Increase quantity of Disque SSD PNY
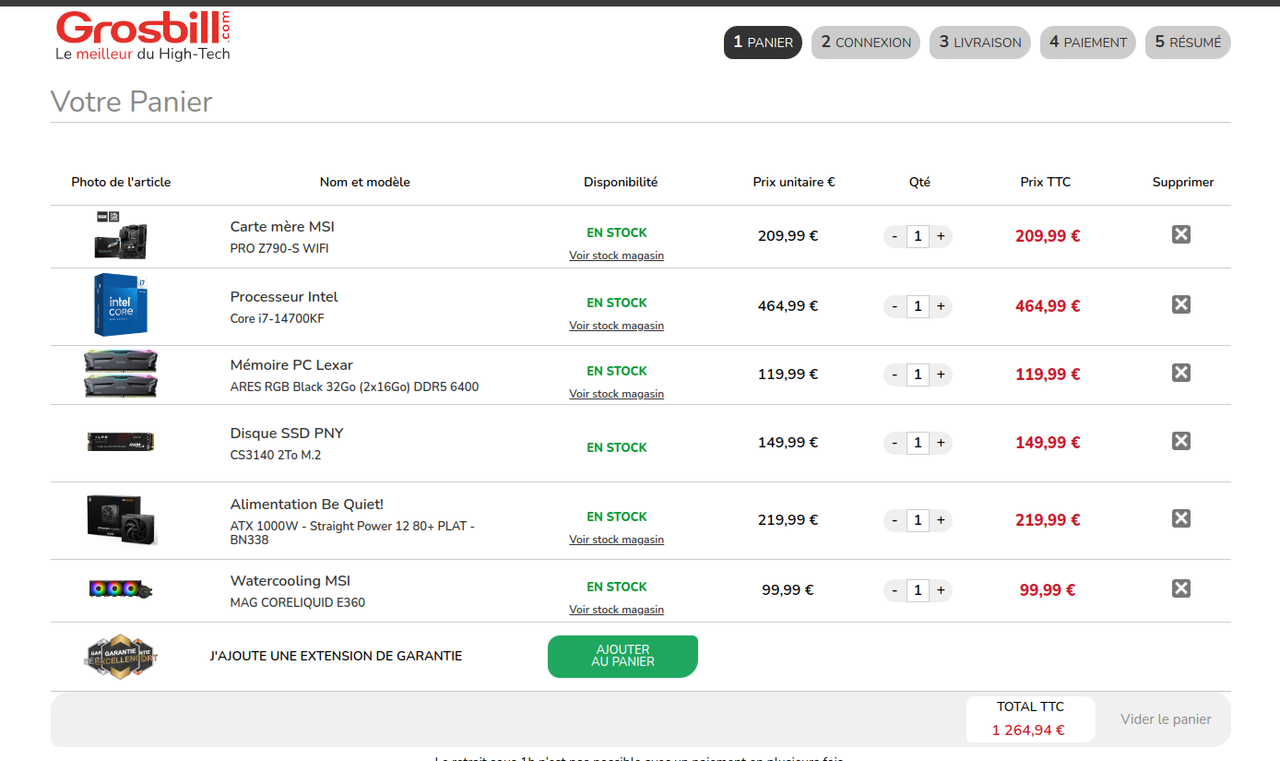The height and width of the screenshot is (761, 1280). click(941, 442)
